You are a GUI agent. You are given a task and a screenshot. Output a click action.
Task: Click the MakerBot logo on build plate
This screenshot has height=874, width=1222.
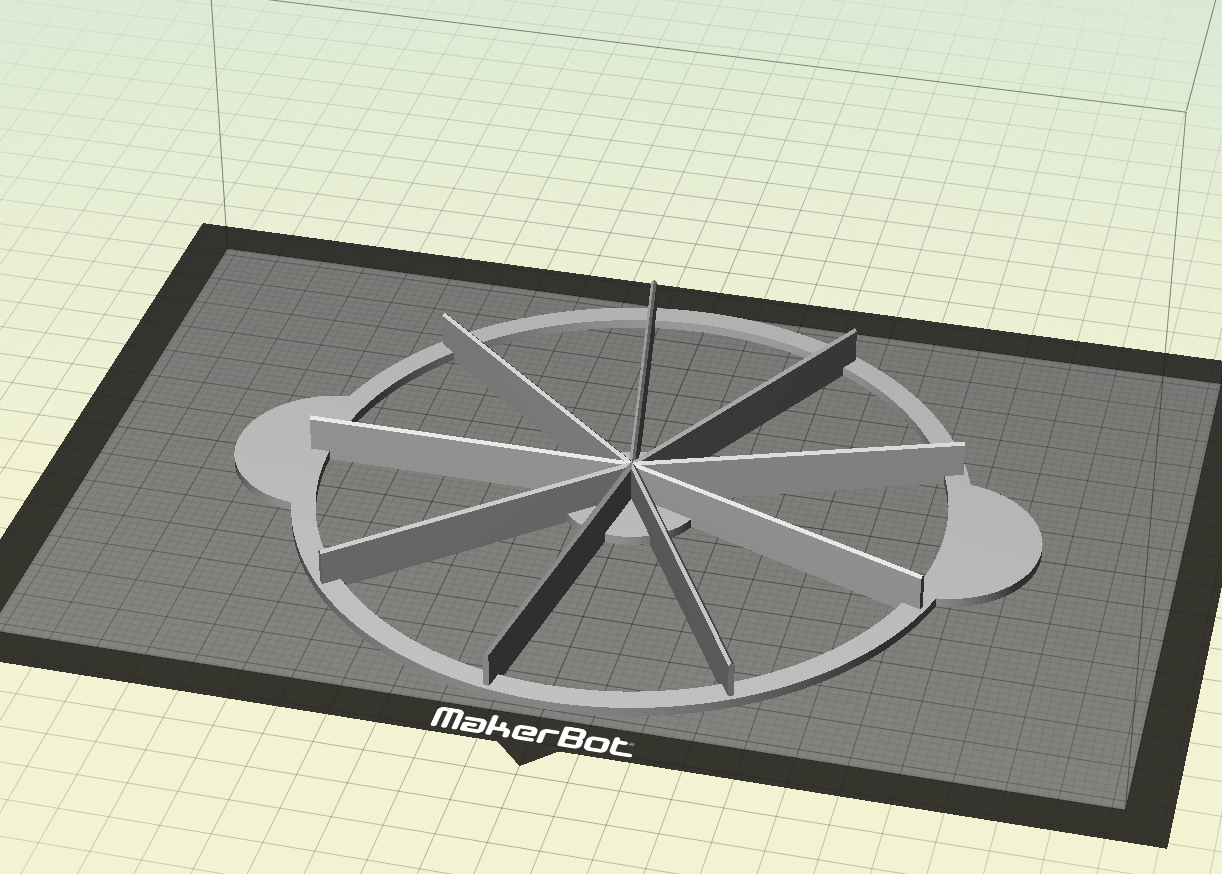click(x=531, y=732)
